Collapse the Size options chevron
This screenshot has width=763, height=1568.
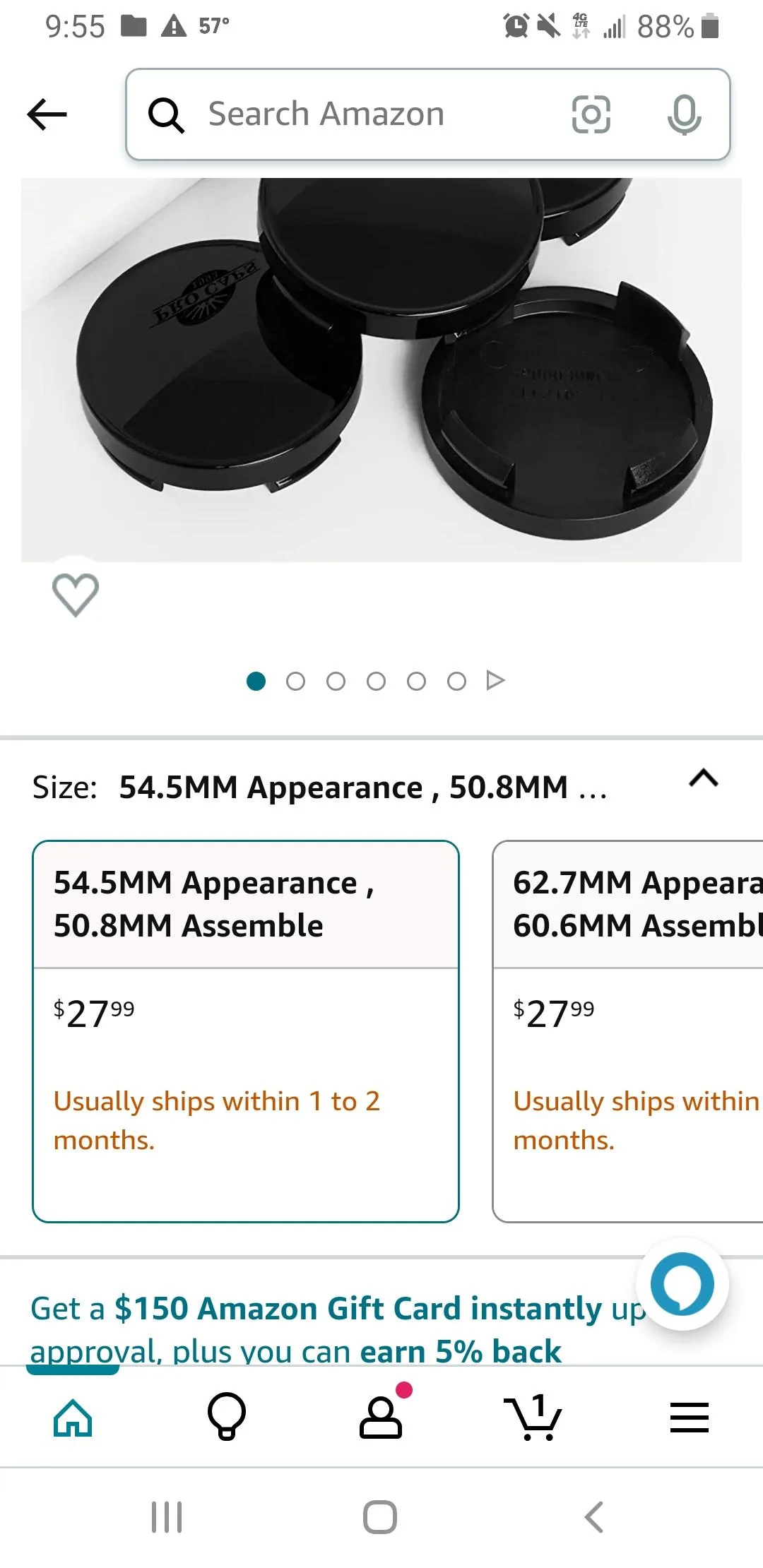click(704, 779)
